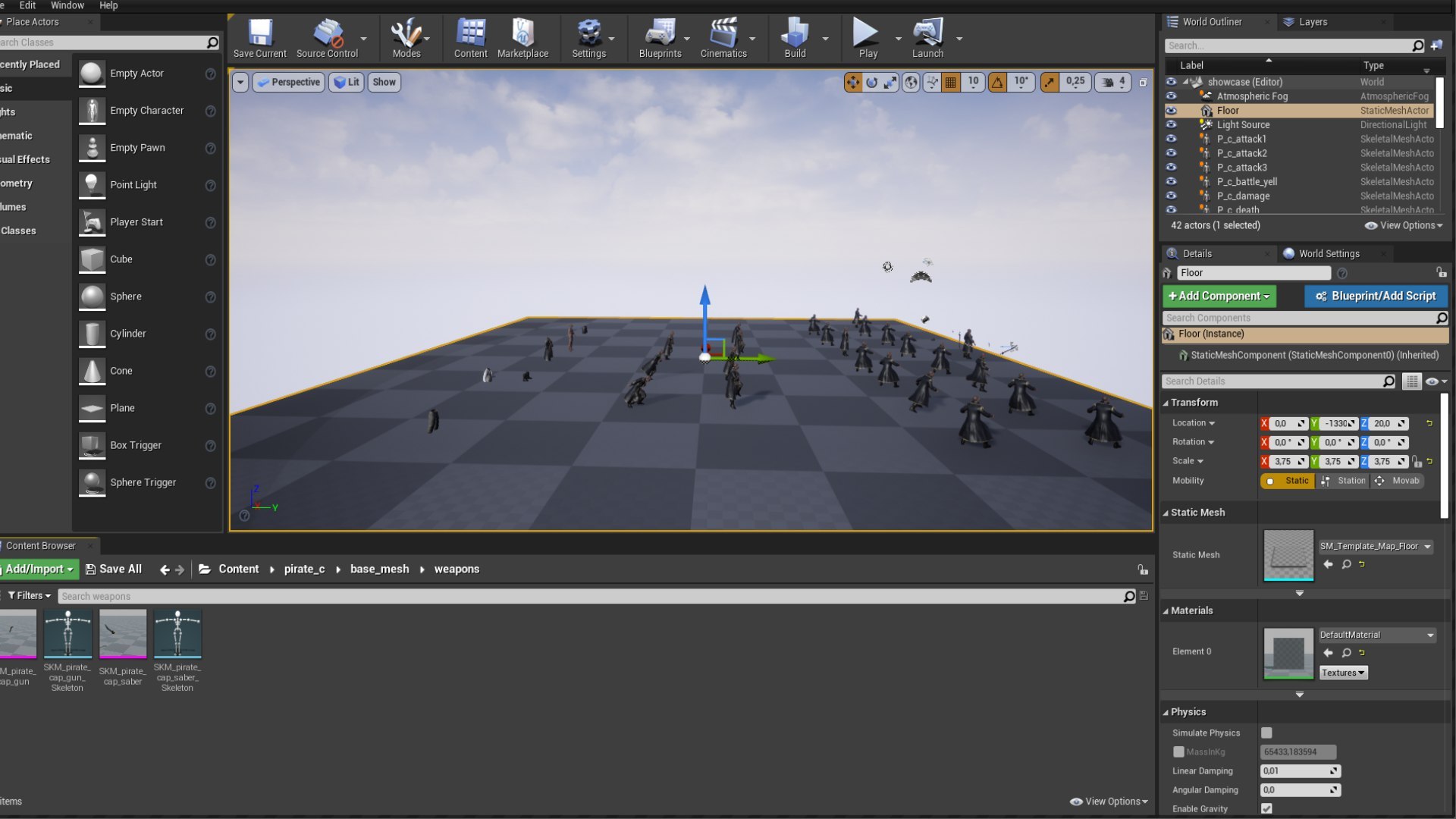The width and height of the screenshot is (1456, 819).
Task: Open the Add Component dropdown
Action: pos(1219,296)
